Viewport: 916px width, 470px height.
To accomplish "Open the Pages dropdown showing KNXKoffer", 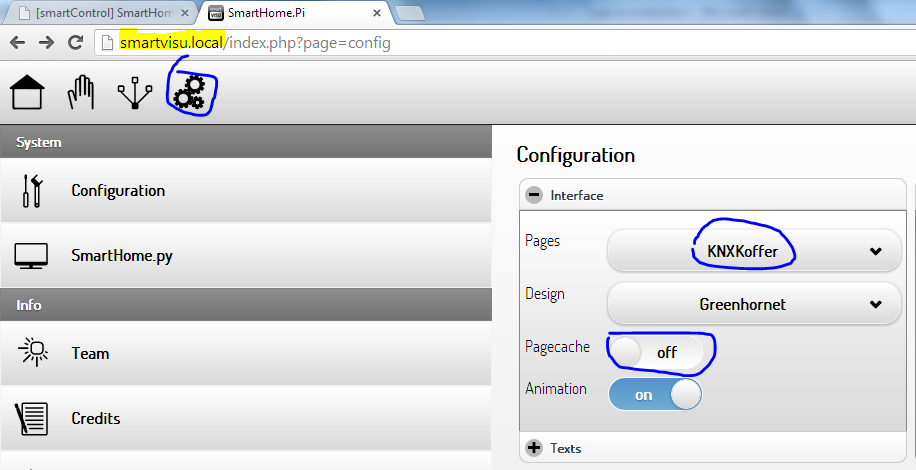I will pos(754,250).
